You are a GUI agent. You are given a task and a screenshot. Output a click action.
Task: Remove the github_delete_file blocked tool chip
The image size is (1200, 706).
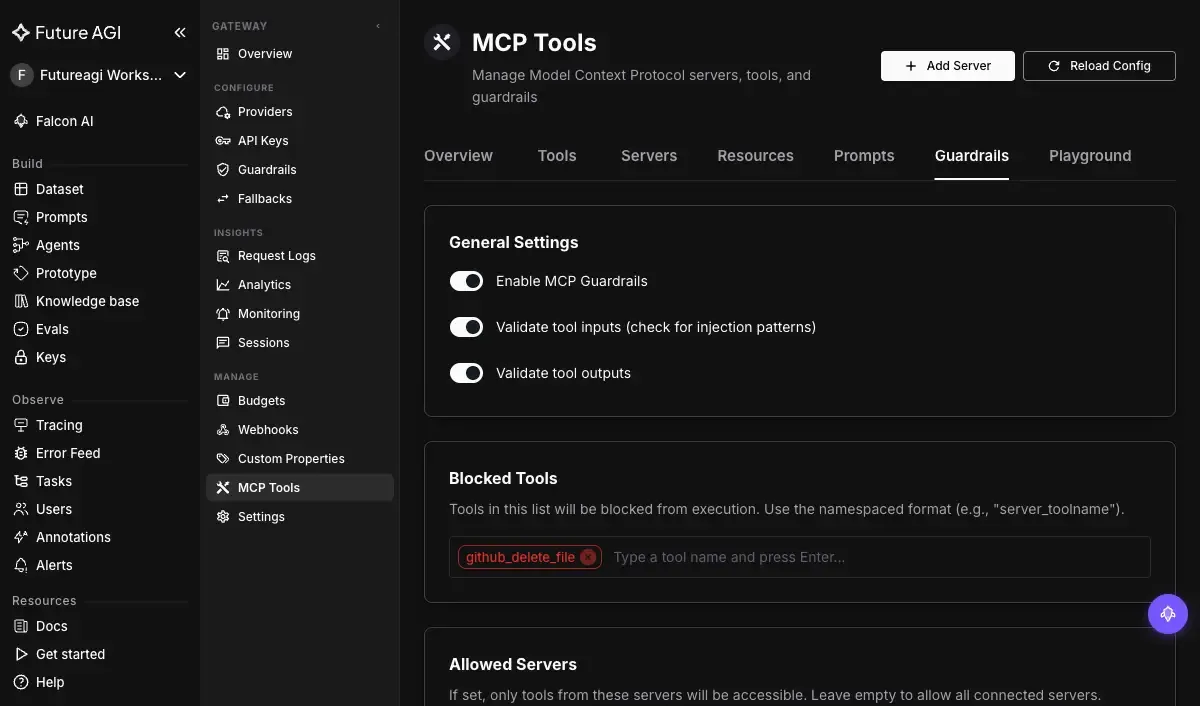(x=588, y=557)
